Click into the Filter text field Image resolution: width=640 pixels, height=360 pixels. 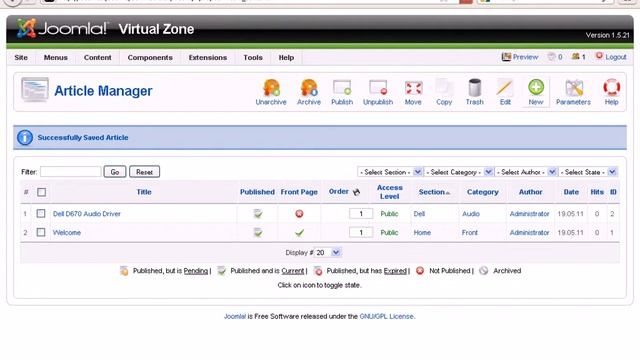(71, 171)
